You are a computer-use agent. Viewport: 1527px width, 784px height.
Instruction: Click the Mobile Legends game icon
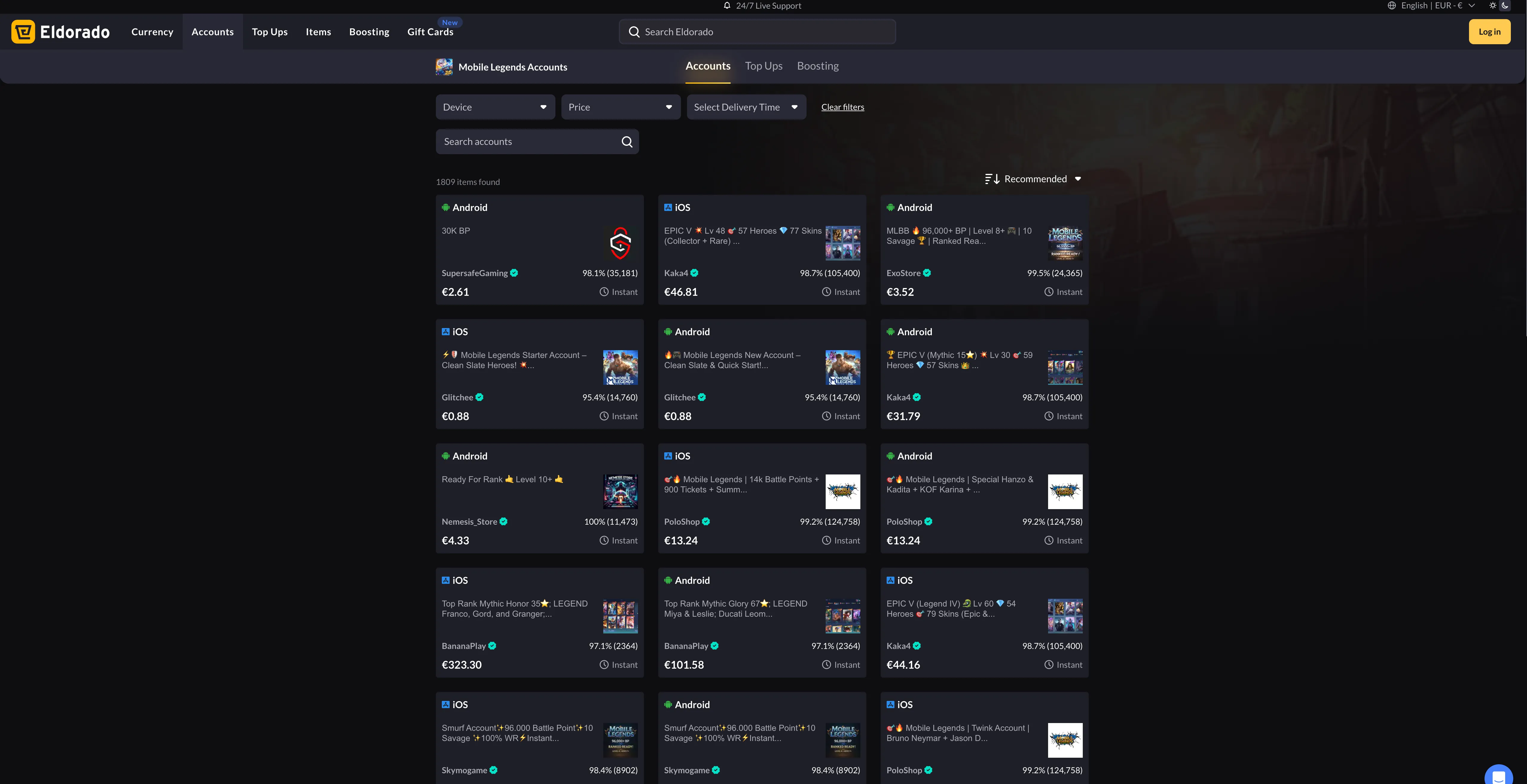click(x=444, y=67)
